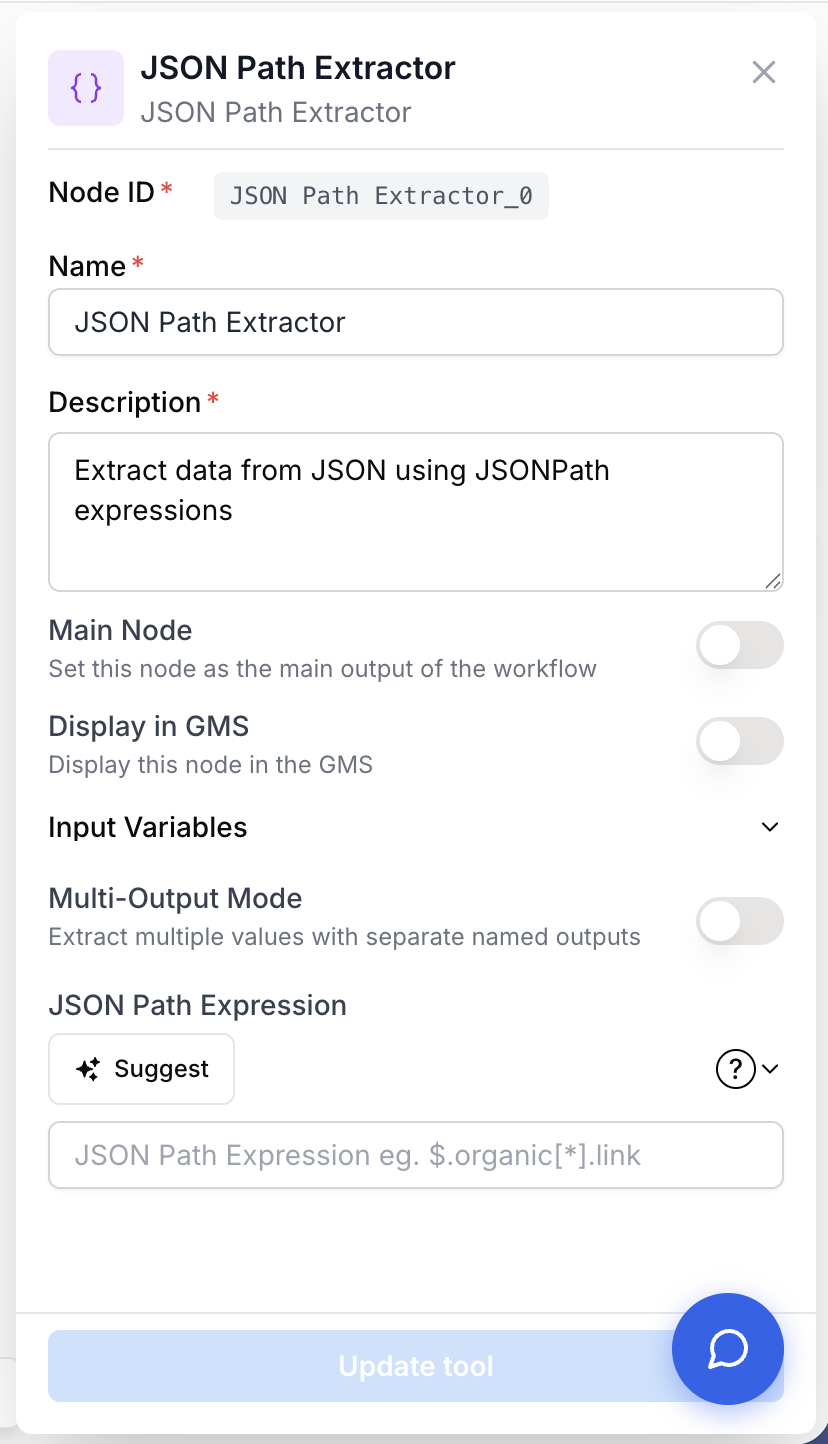Click into the Description text area

[416, 512]
